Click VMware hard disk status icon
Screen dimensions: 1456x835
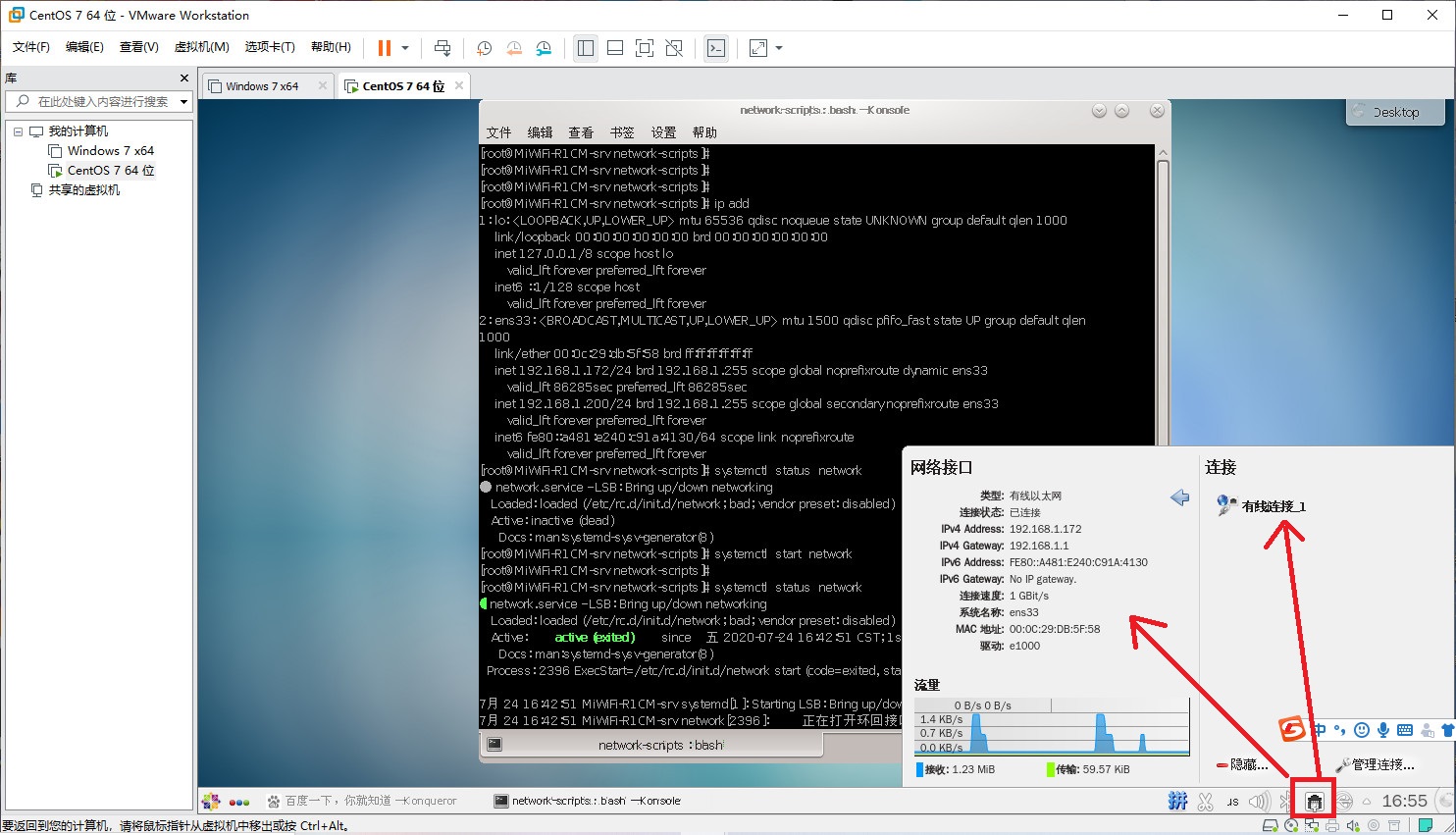(x=1271, y=826)
